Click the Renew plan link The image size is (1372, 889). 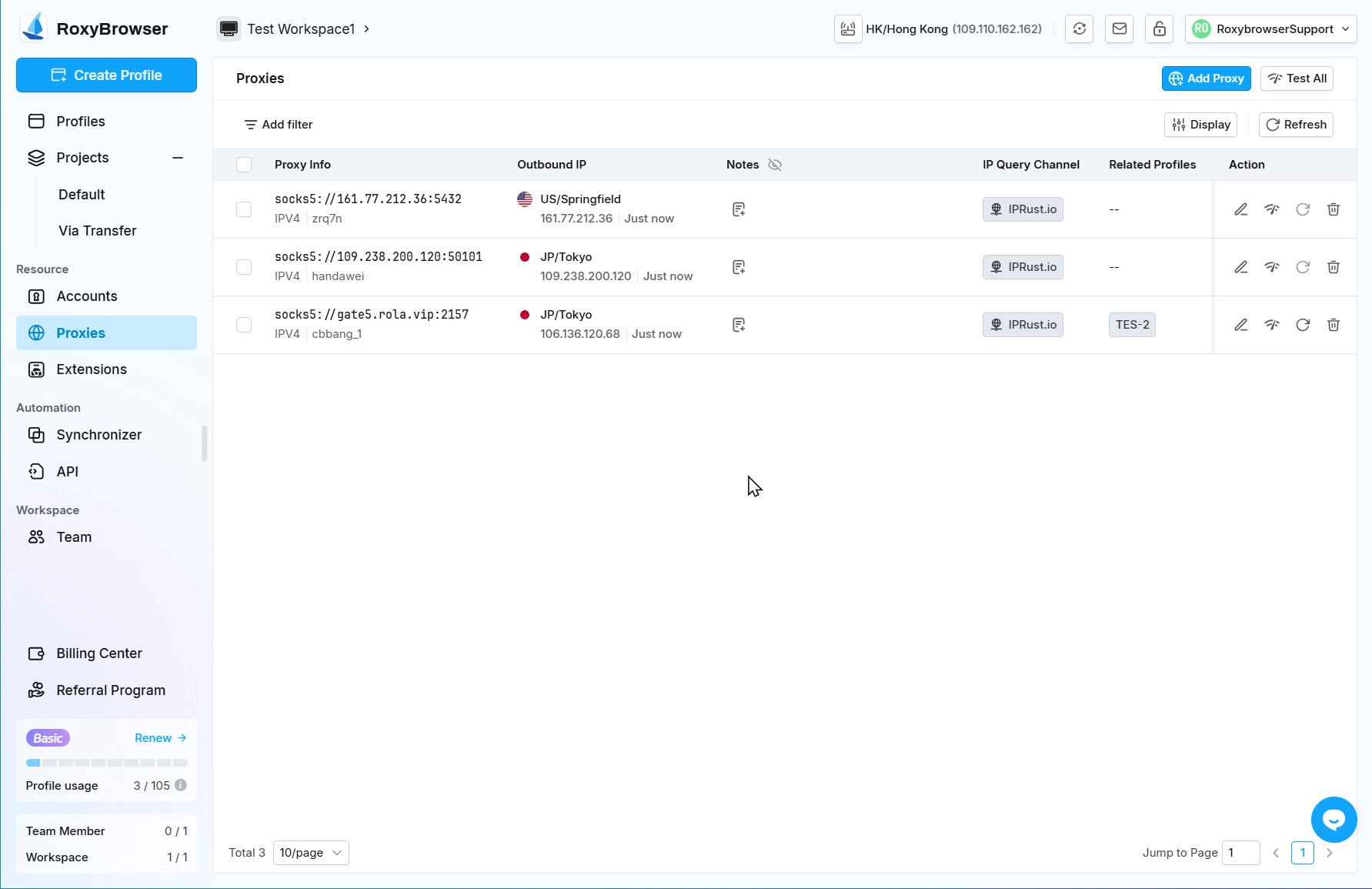[x=160, y=738]
